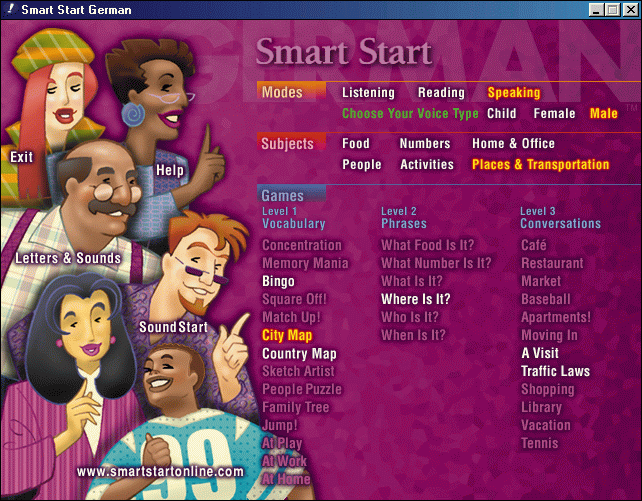642x501 pixels.
Task: Click the Subjects header label
Action: 287,144
